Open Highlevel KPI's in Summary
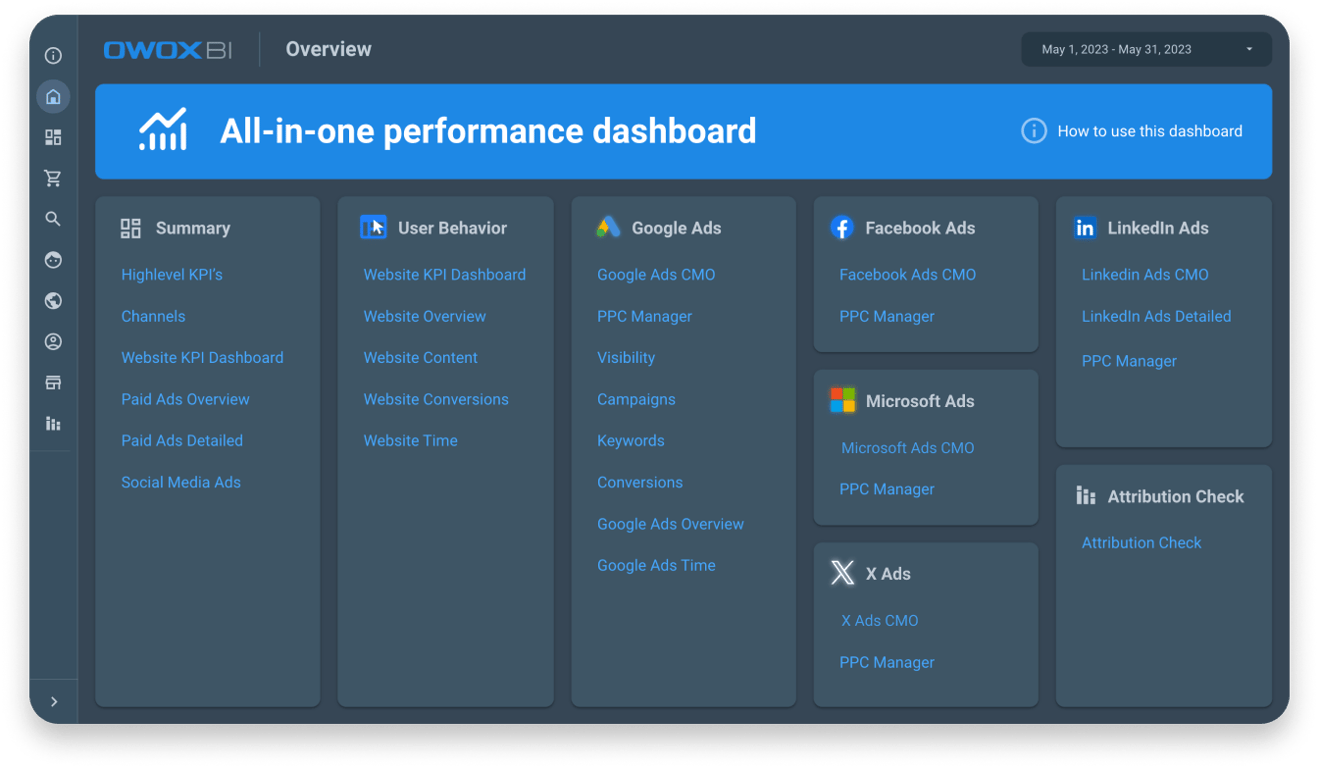This screenshot has height=768, width=1319. coord(172,275)
